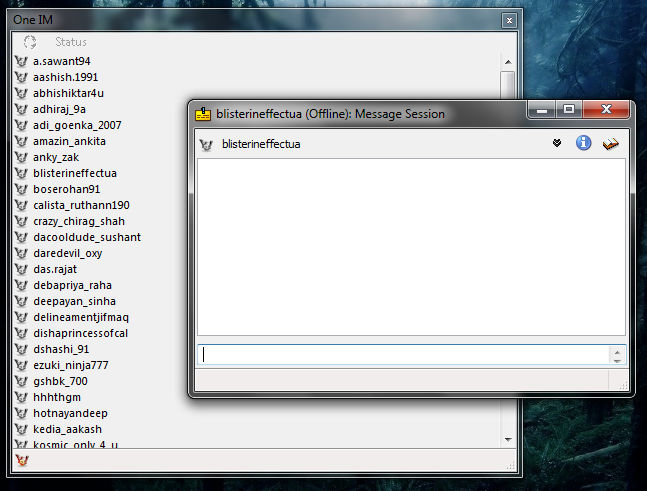647x491 pixels.
Task: Select contact anky_zak
Action: click(56, 157)
